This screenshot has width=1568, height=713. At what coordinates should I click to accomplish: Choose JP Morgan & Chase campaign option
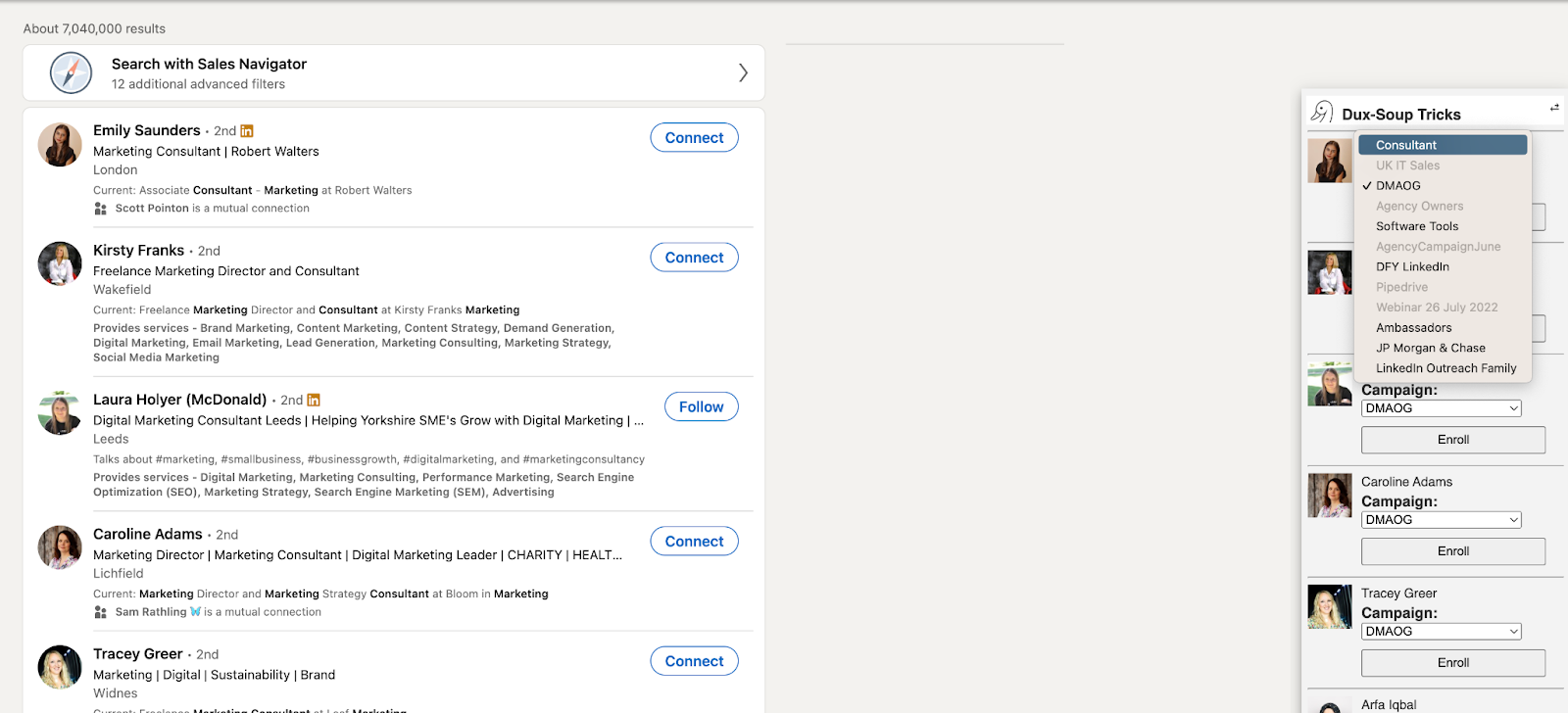point(1443,348)
